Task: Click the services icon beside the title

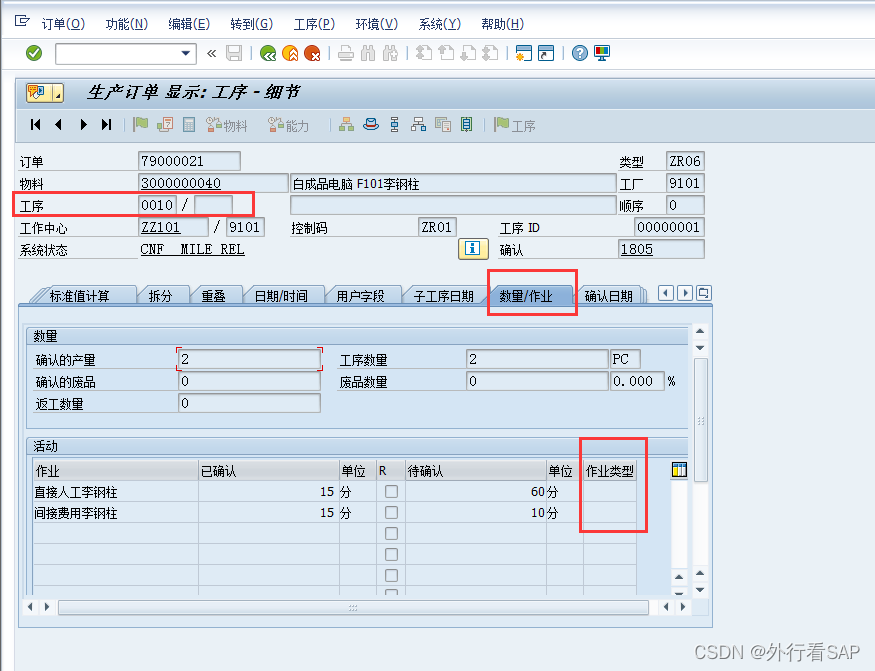Action: pos(45,93)
